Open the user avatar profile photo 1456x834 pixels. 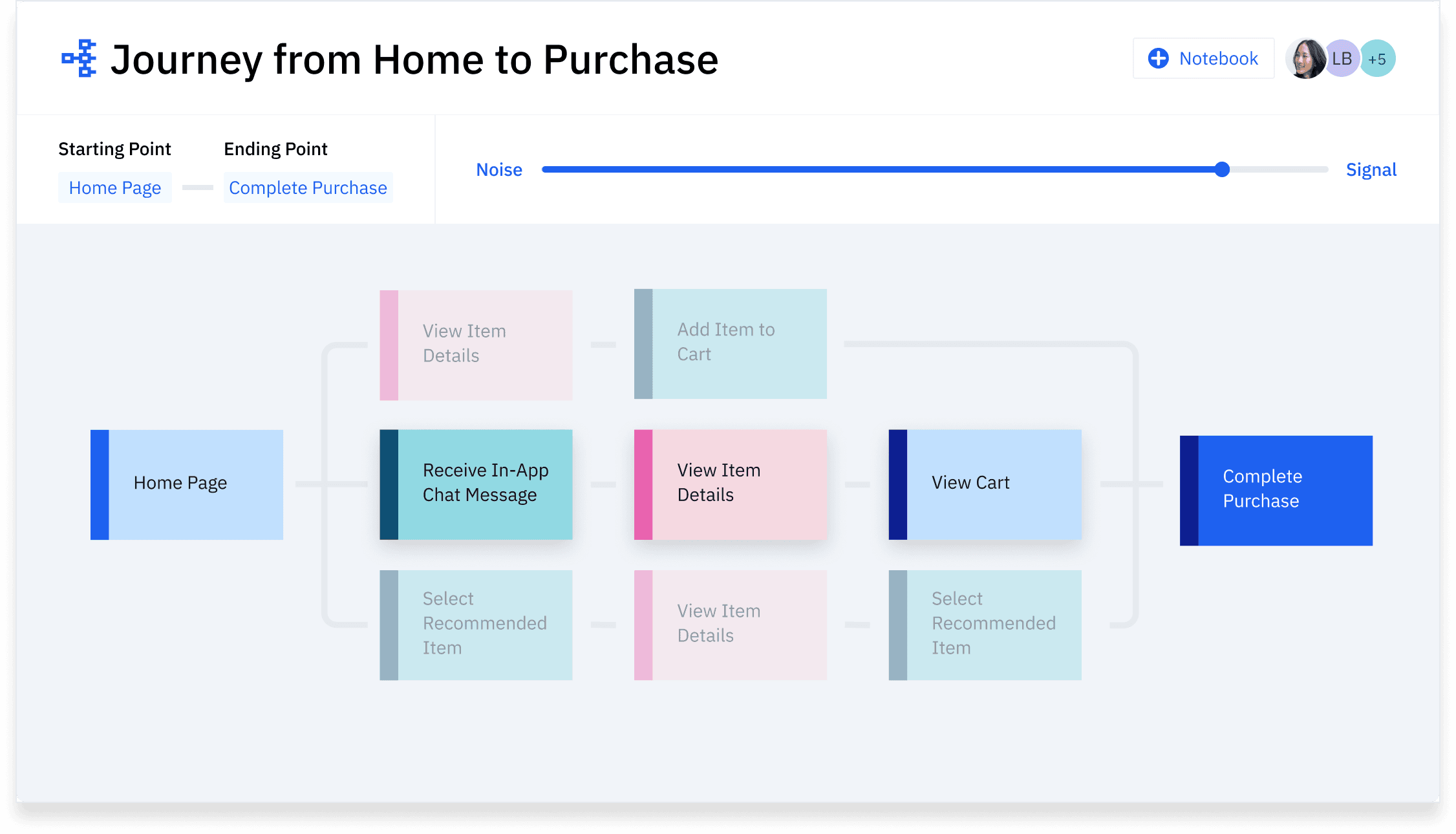1306,58
